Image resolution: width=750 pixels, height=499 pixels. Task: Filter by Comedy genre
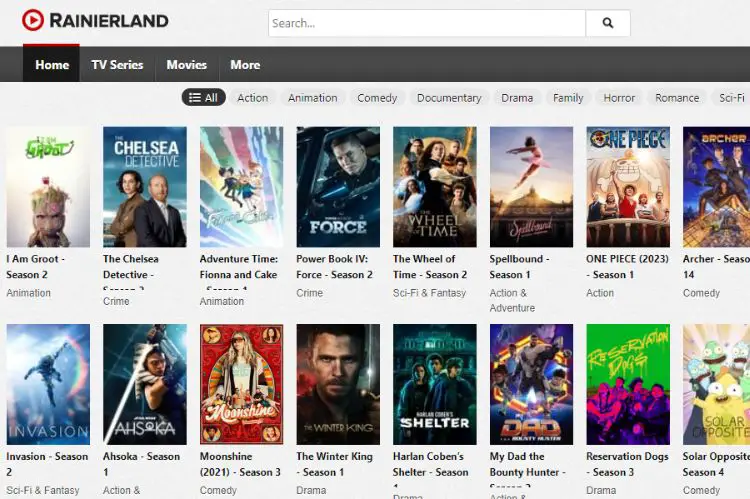pyautogui.click(x=377, y=98)
